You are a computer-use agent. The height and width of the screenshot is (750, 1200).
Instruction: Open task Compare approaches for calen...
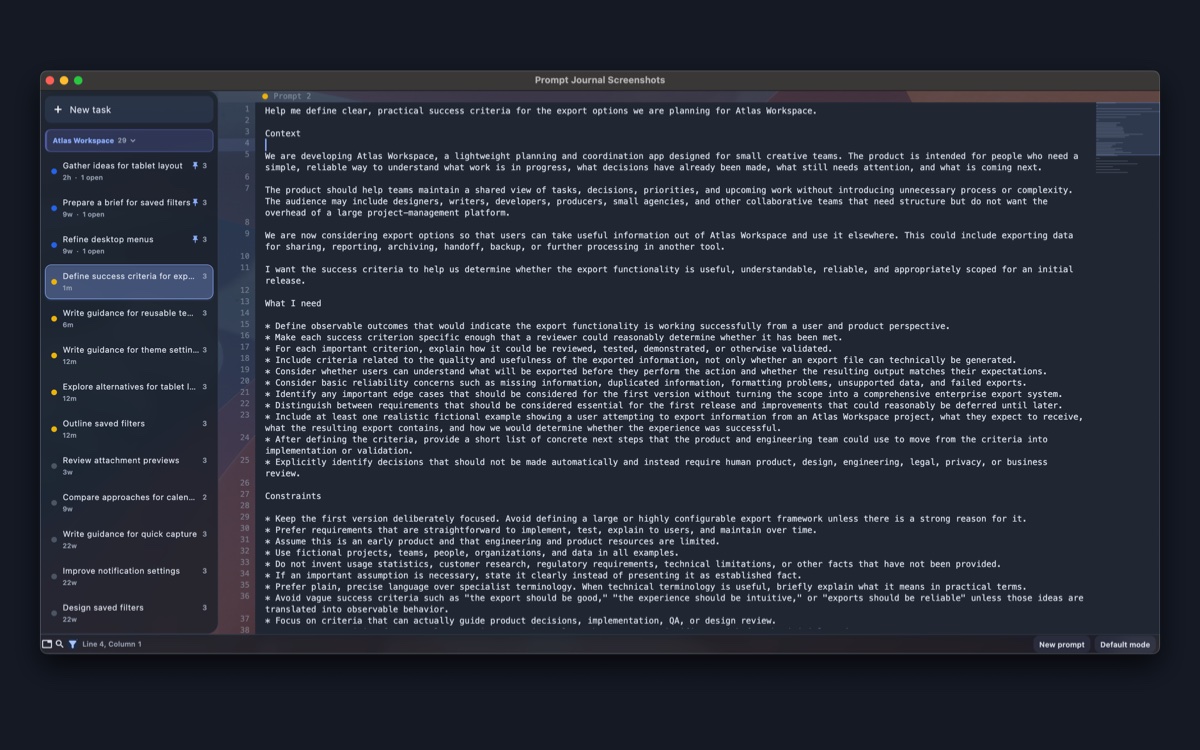coord(129,503)
